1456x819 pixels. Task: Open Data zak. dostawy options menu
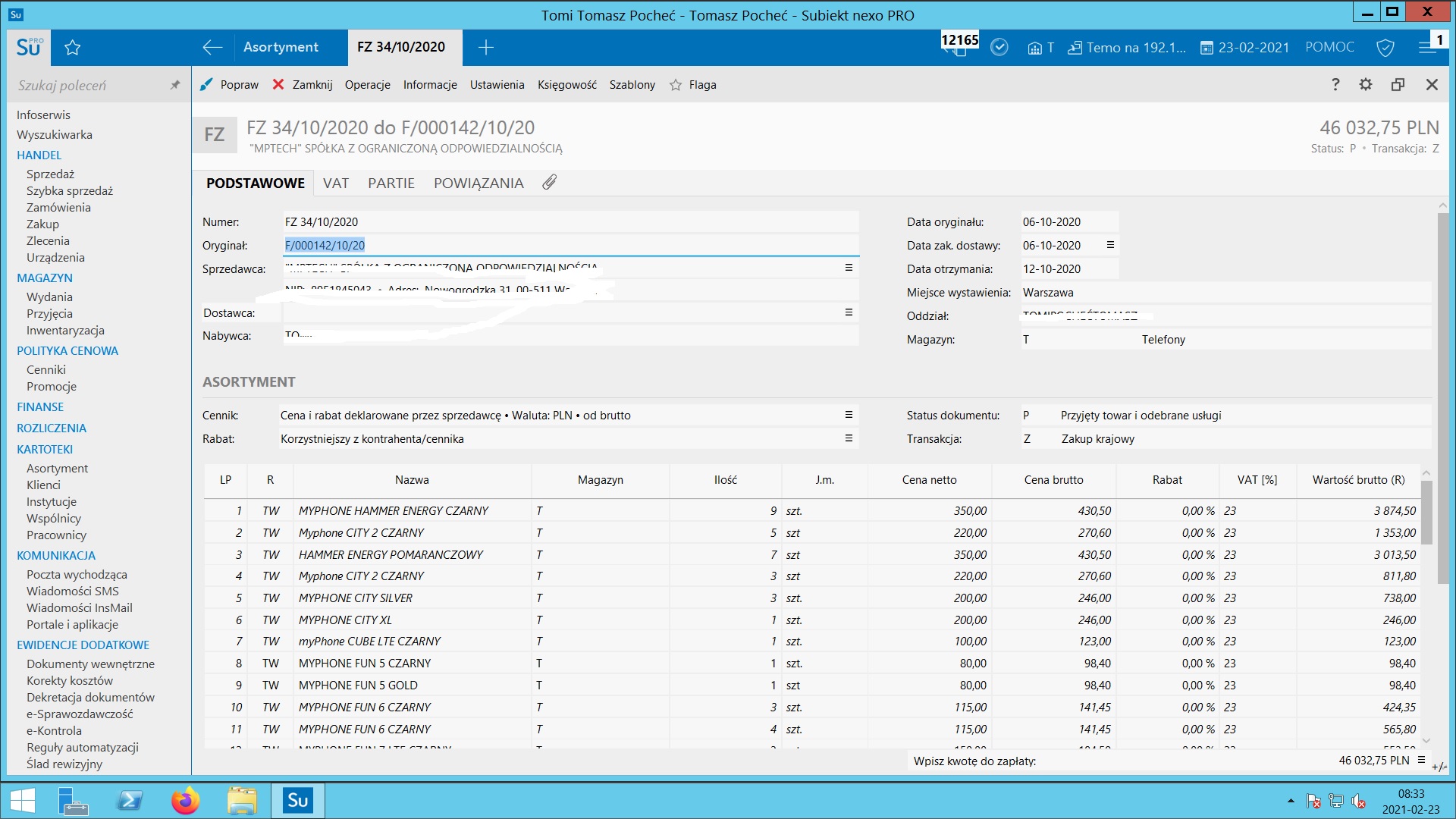click(x=1110, y=245)
